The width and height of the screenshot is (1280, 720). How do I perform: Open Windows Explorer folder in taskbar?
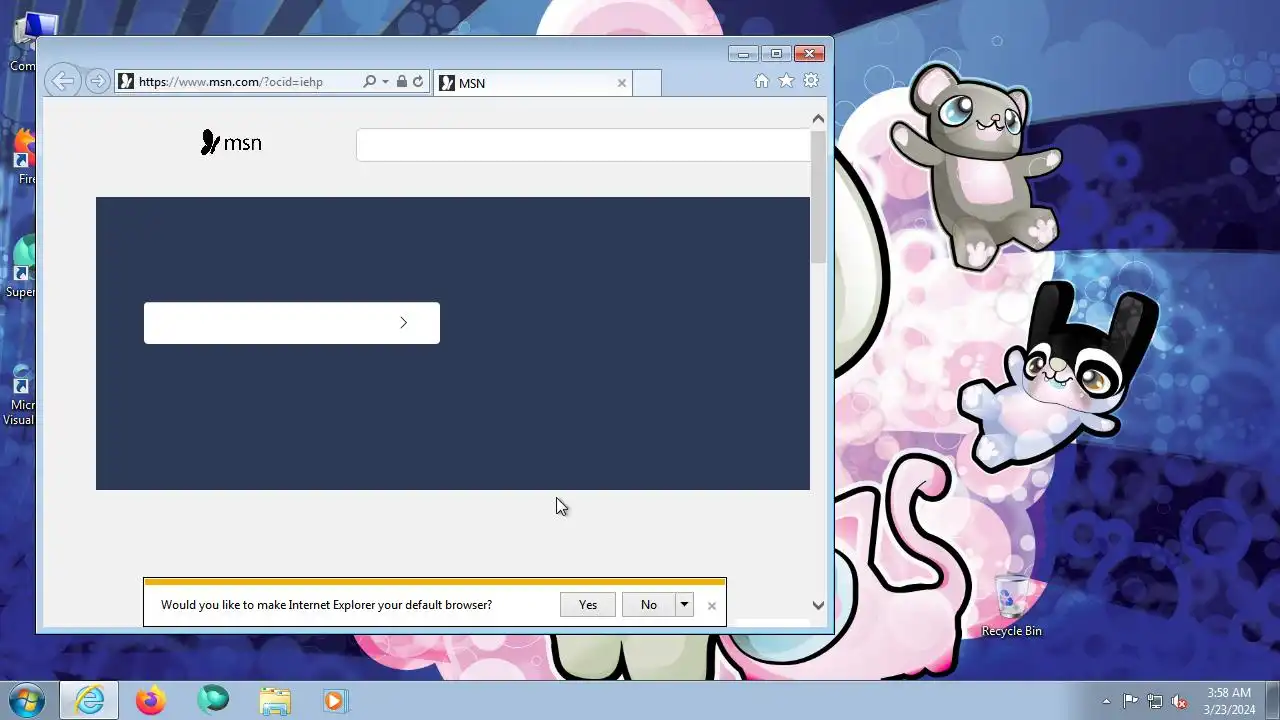(275, 700)
